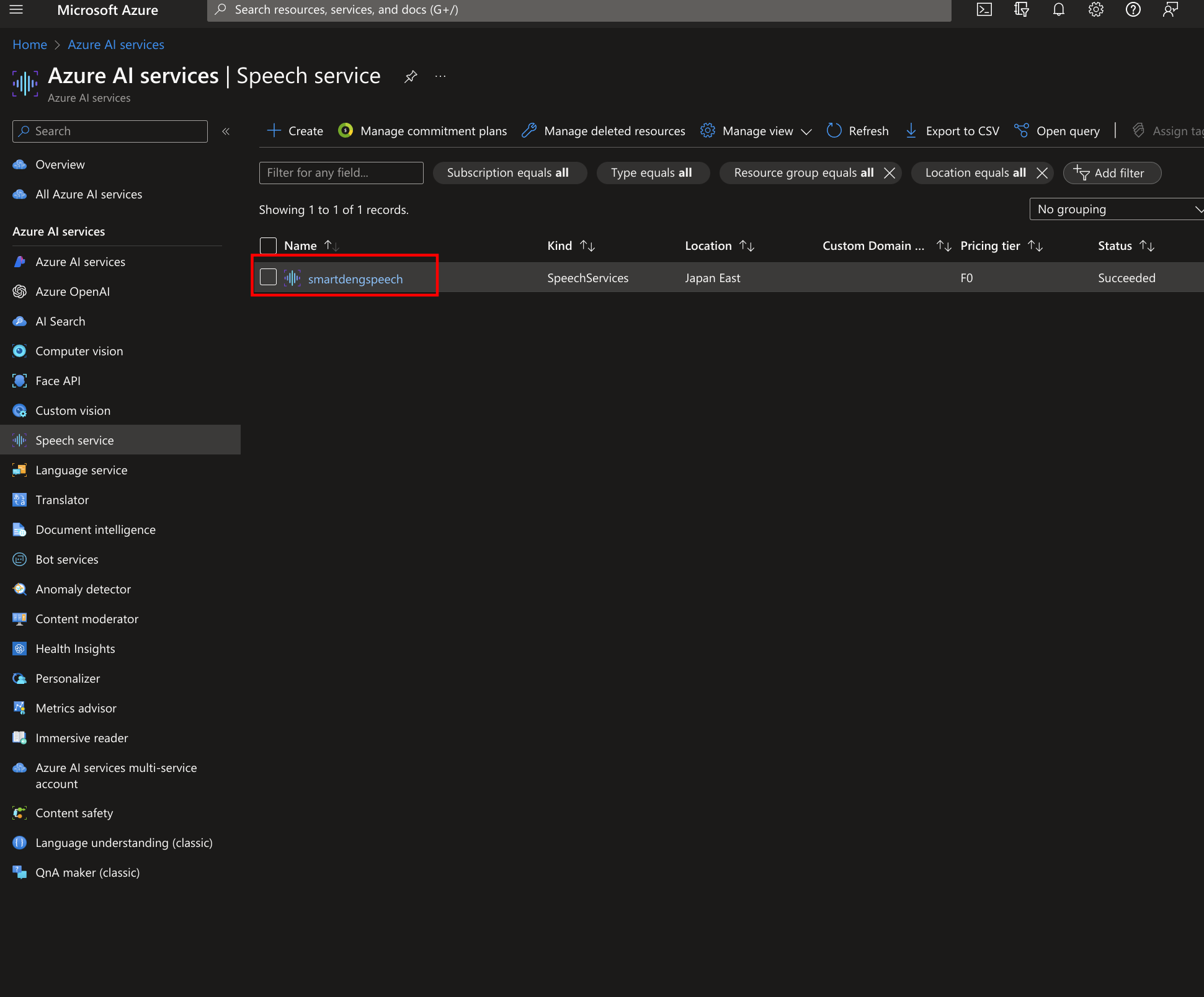This screenshot has width=1204, height=997.
Task: Pin Speech service page to dashboard
Action: point(411,76)
